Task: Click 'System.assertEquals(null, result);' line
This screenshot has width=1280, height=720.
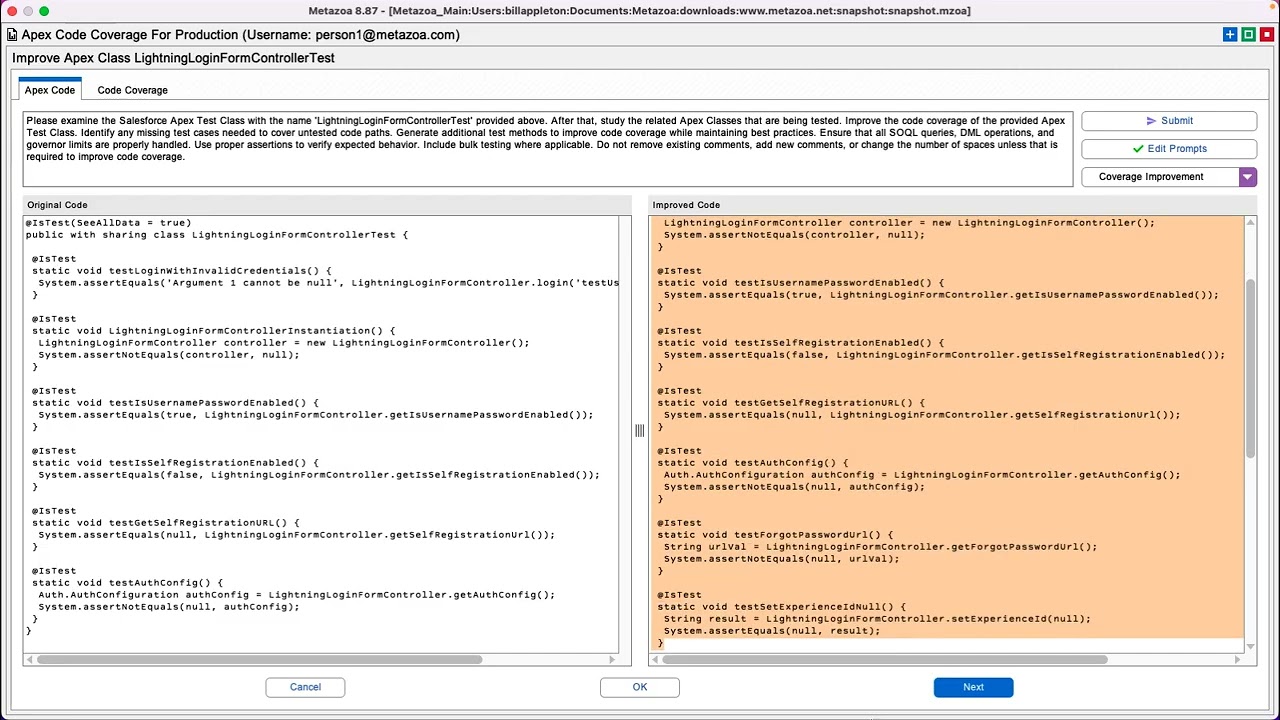Action: click(x=772, y=631)
